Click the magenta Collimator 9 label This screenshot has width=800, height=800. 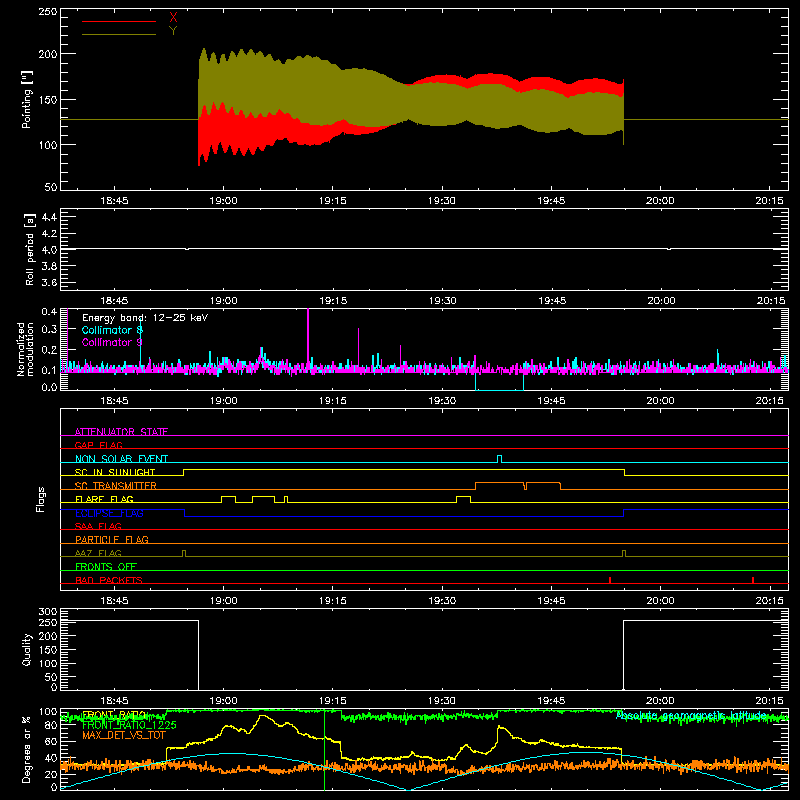tap(112, 342)
